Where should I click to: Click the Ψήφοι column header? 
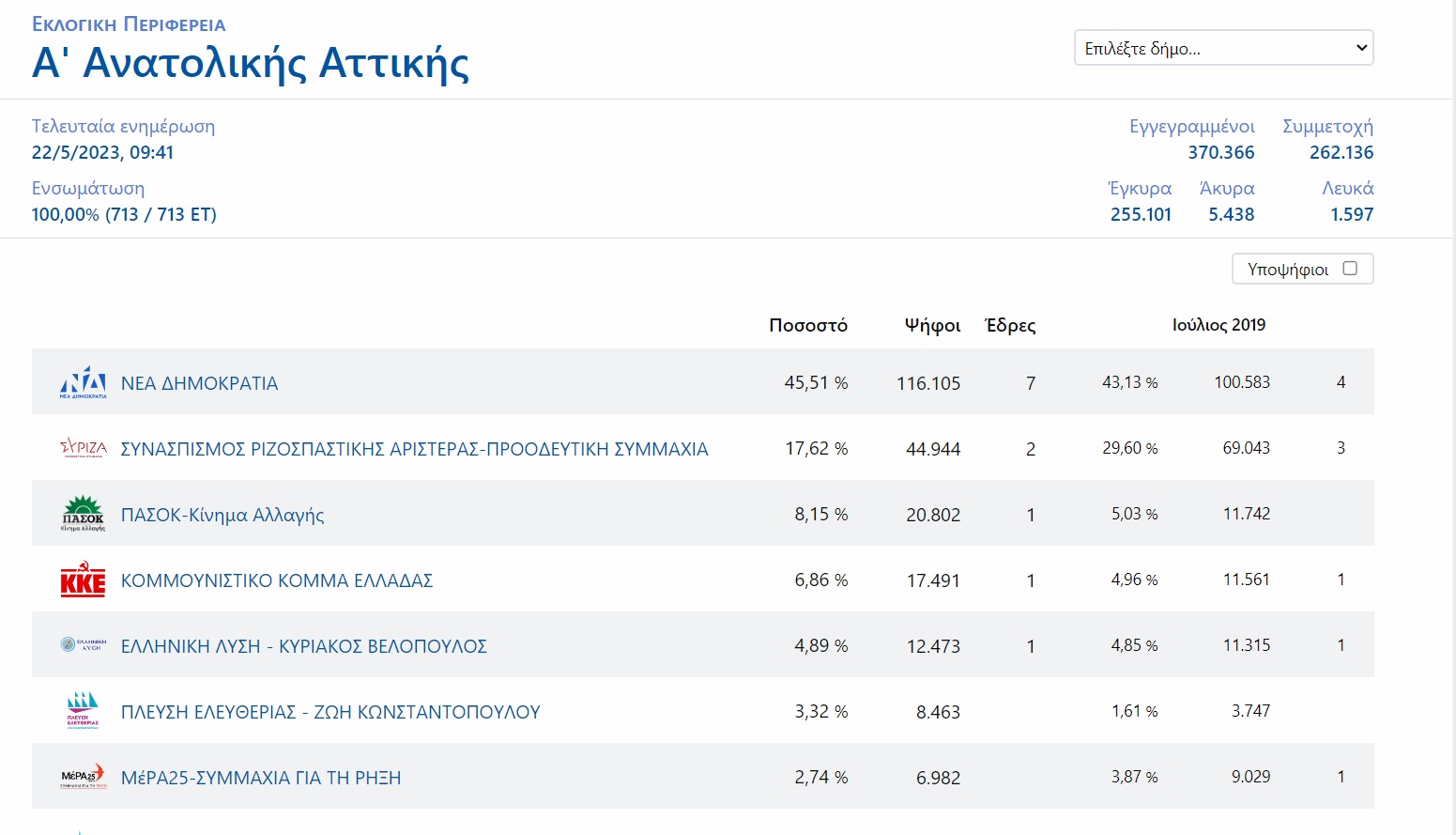932,325
